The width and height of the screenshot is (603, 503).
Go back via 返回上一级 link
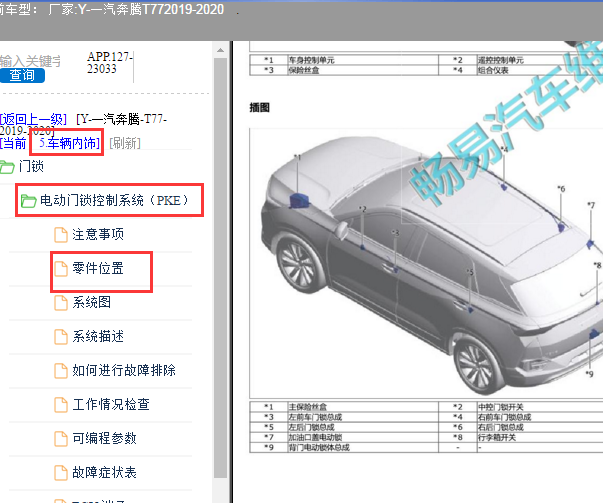33,119
